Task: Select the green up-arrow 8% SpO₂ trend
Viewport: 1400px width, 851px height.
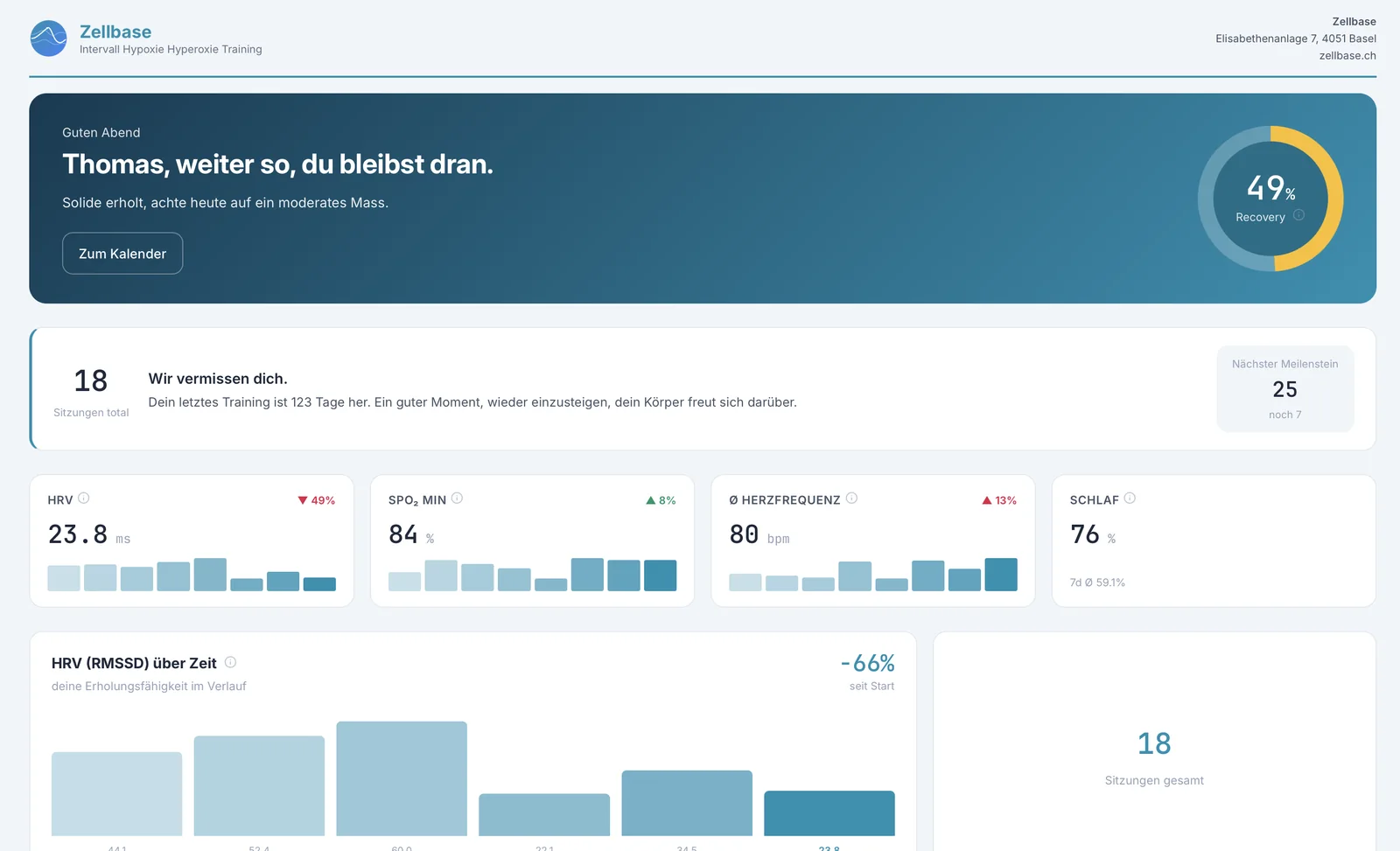Action: (x=661, y=500)
